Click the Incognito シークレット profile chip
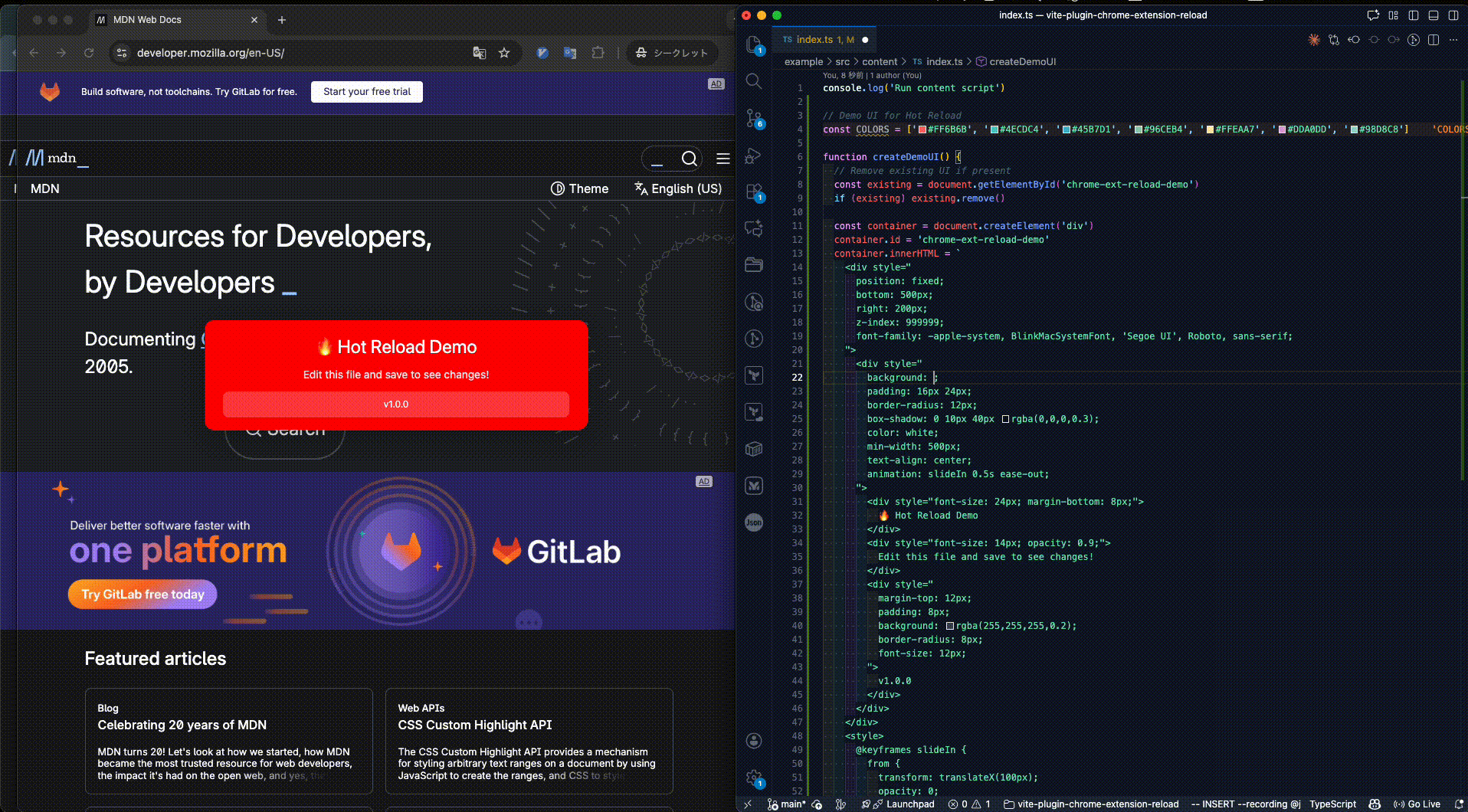This screenshot has width=1468, height=812. 672,53
